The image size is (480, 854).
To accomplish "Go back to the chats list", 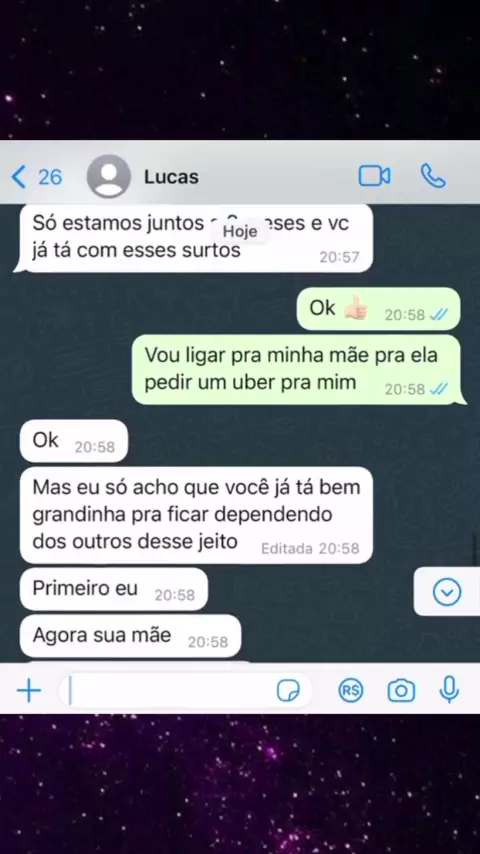I will click(19, 177).
